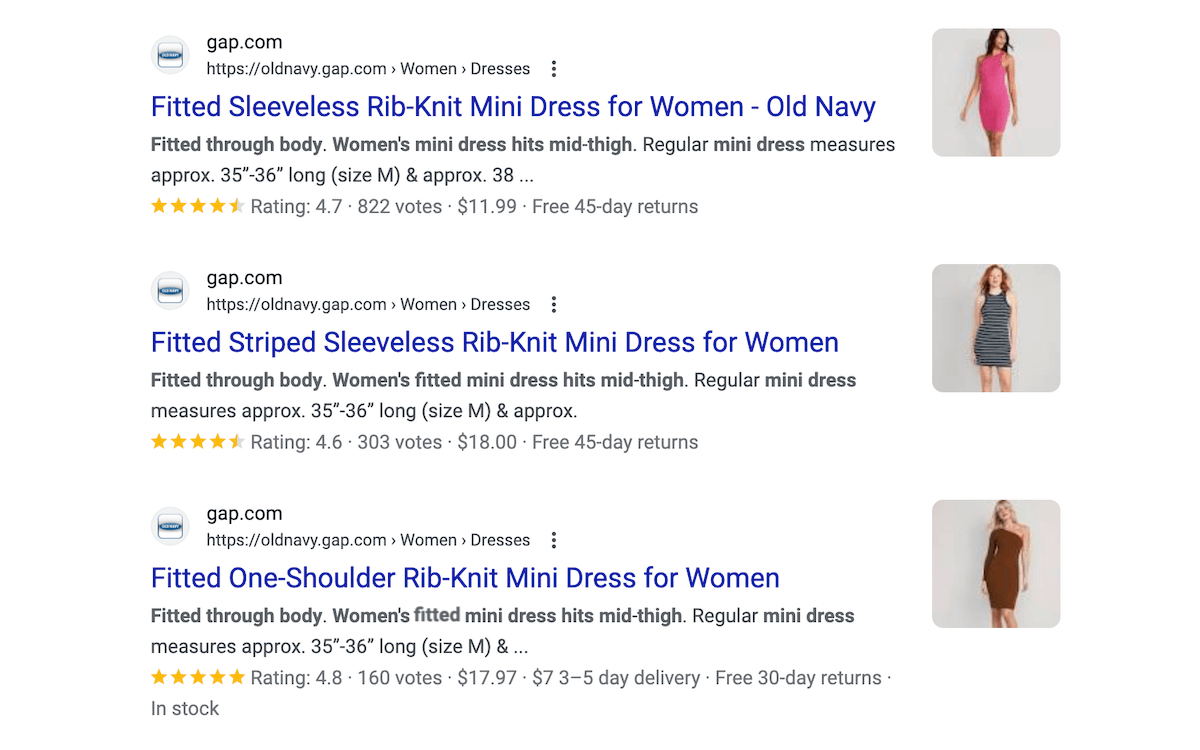The height and width of the screenshot is (750, 1200).
Task: Open three-dot menu for first result
Action: (554, 69)
